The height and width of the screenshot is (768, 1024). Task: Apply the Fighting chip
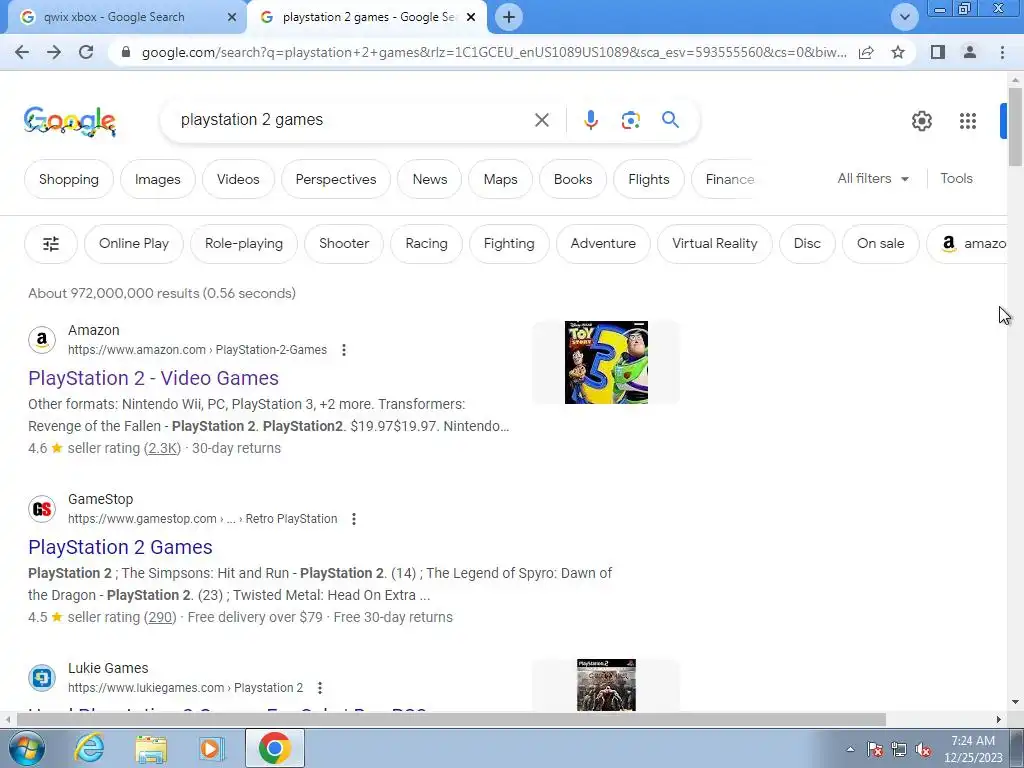click(x=509, y=244)
